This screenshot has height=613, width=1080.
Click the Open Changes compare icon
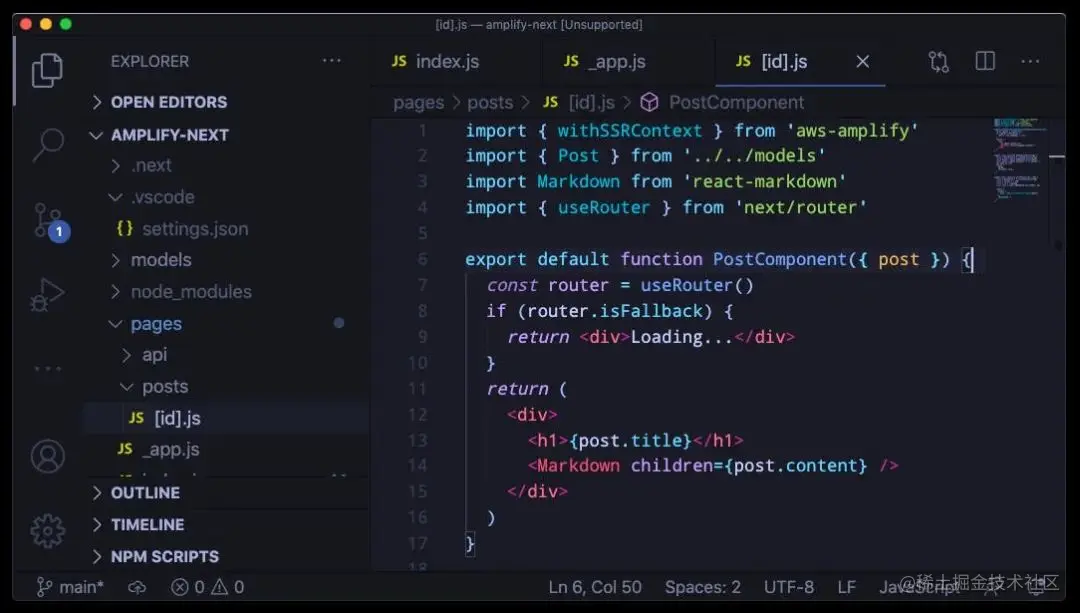(938, 62)
